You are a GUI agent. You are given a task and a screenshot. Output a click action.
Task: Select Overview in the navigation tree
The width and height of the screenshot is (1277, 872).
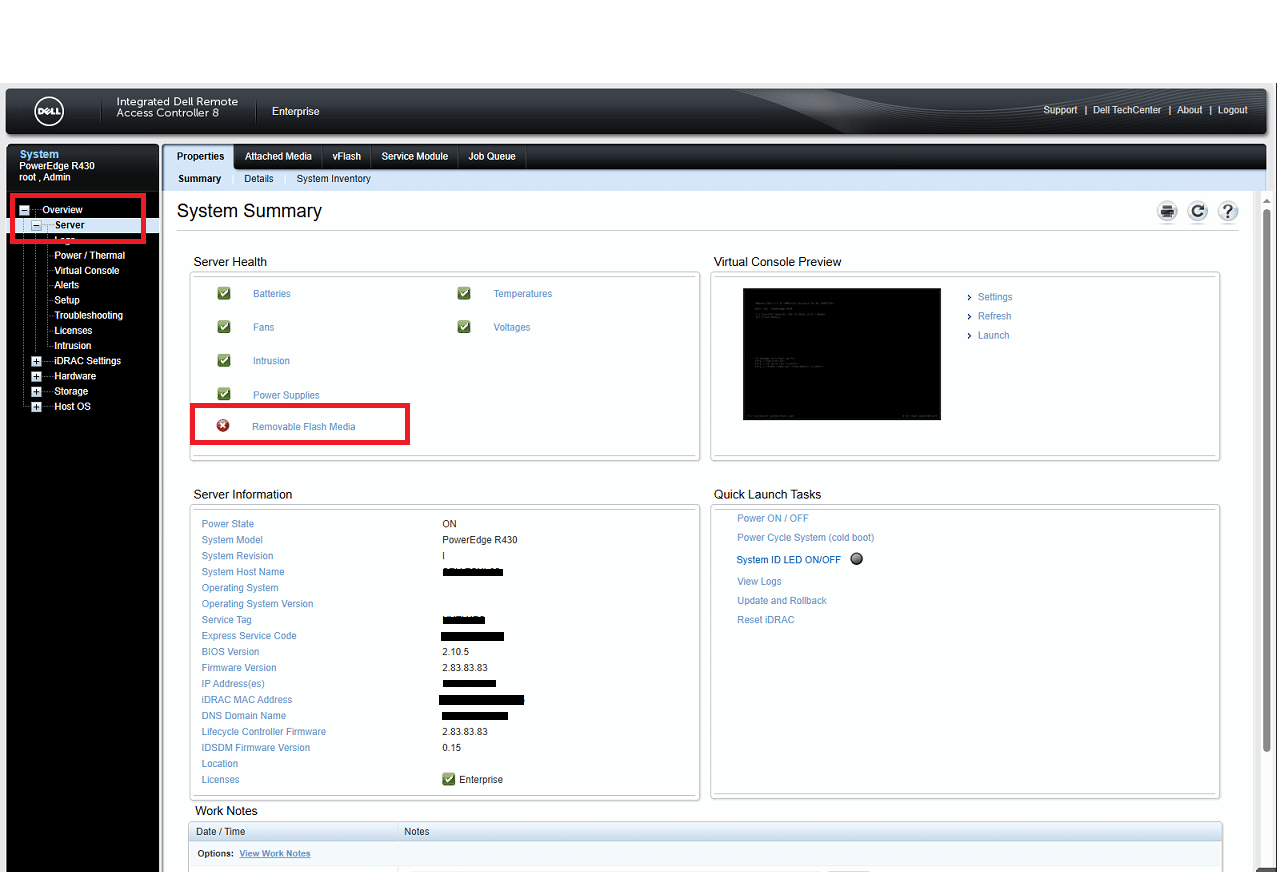coord(62,210)
